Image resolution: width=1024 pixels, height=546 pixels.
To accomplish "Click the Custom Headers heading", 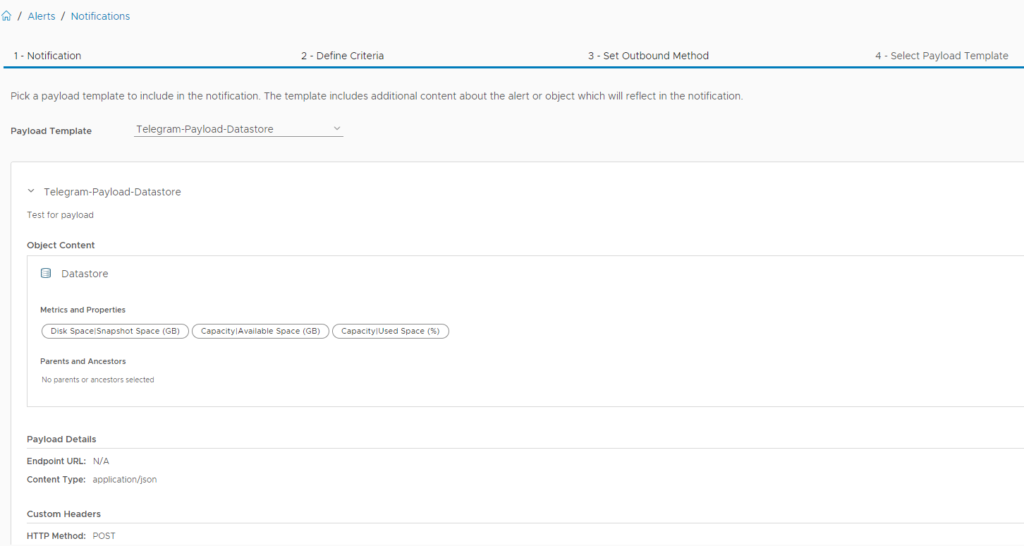I will 63,514.
